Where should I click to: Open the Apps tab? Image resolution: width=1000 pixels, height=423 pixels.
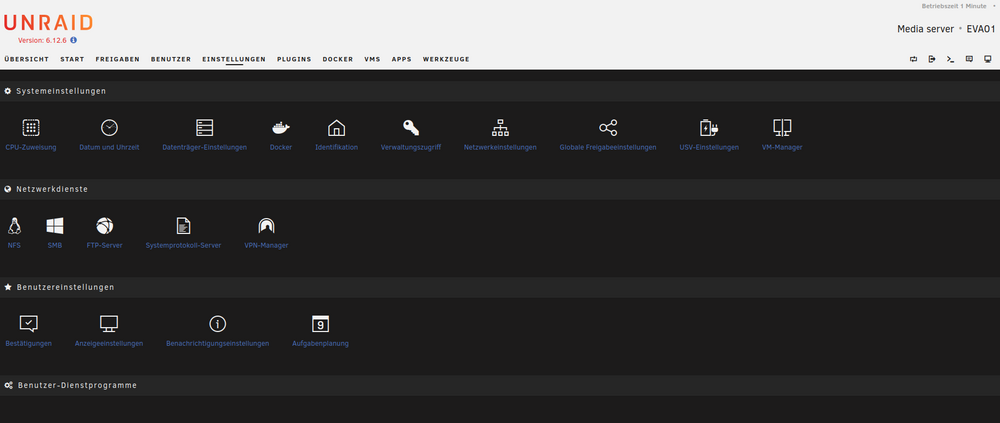[402, 59]
